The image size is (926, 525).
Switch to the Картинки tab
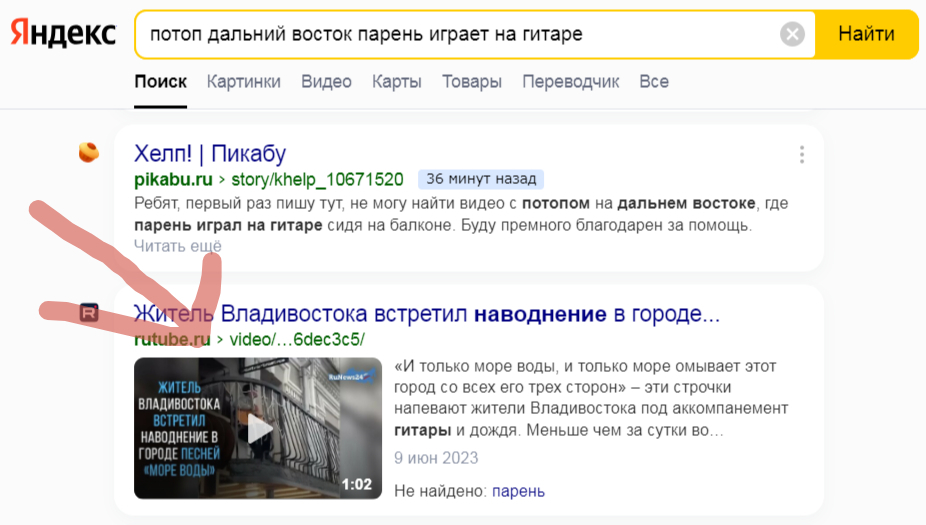(x=243, y=81)
